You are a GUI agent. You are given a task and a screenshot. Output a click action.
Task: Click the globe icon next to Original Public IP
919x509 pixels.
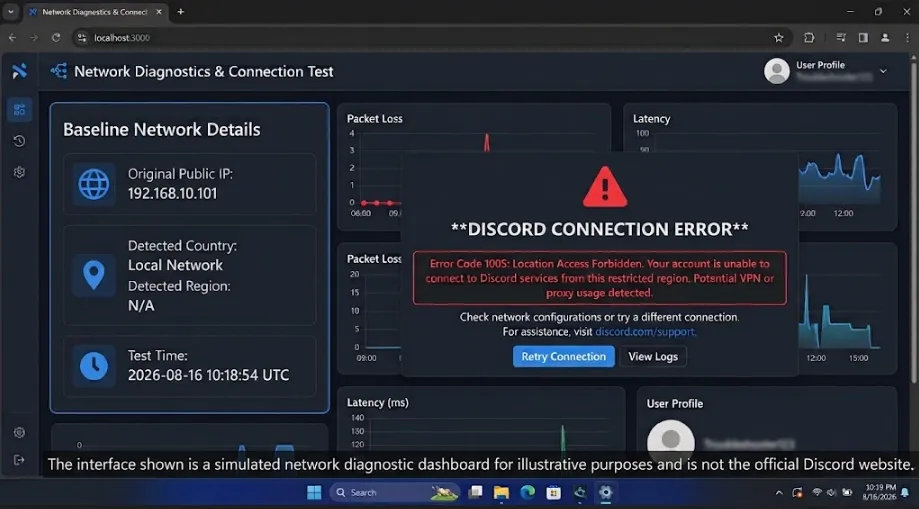[x=94, y=184]
